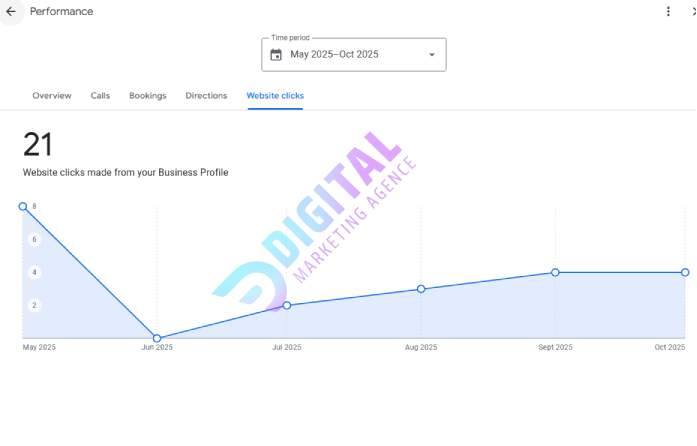Open the three-dot more options menu
This screenshot has width=697, height=446.
tap(668, 12)
